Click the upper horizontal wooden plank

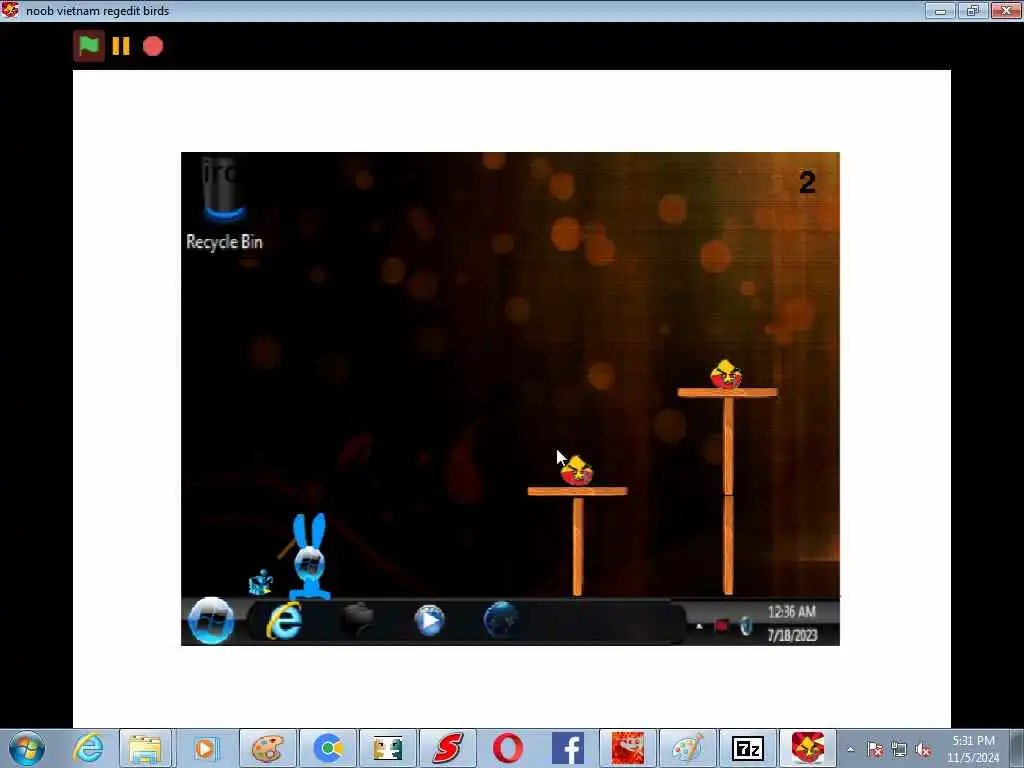pos(728,392)
